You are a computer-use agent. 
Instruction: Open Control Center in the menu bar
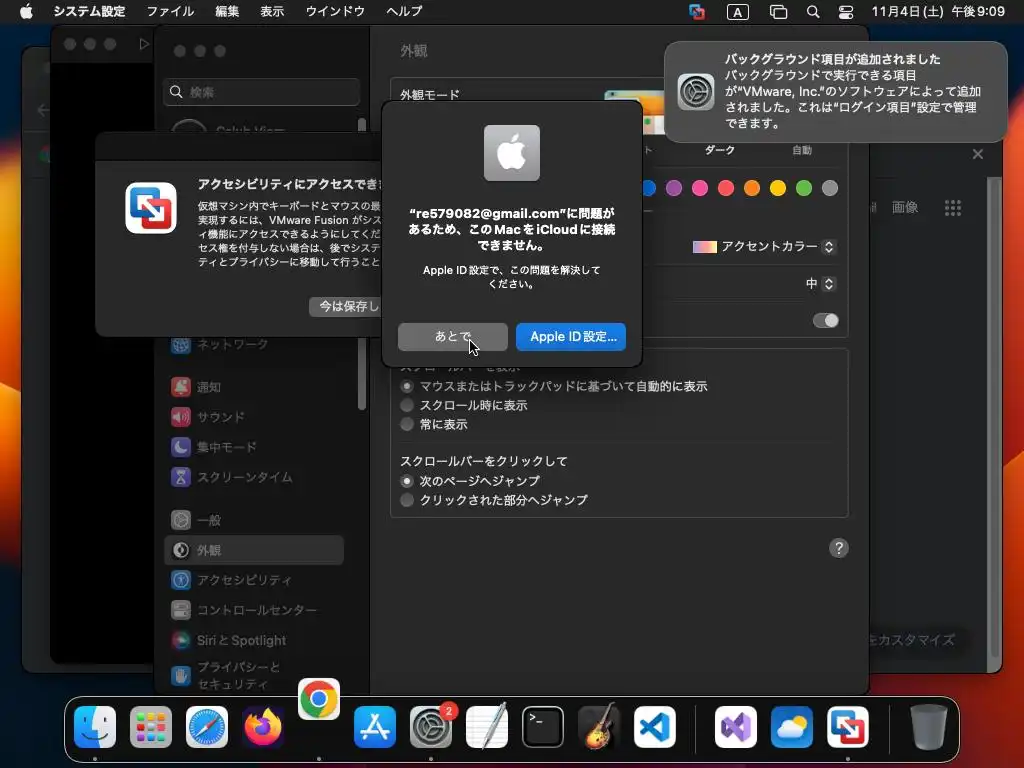846,12
